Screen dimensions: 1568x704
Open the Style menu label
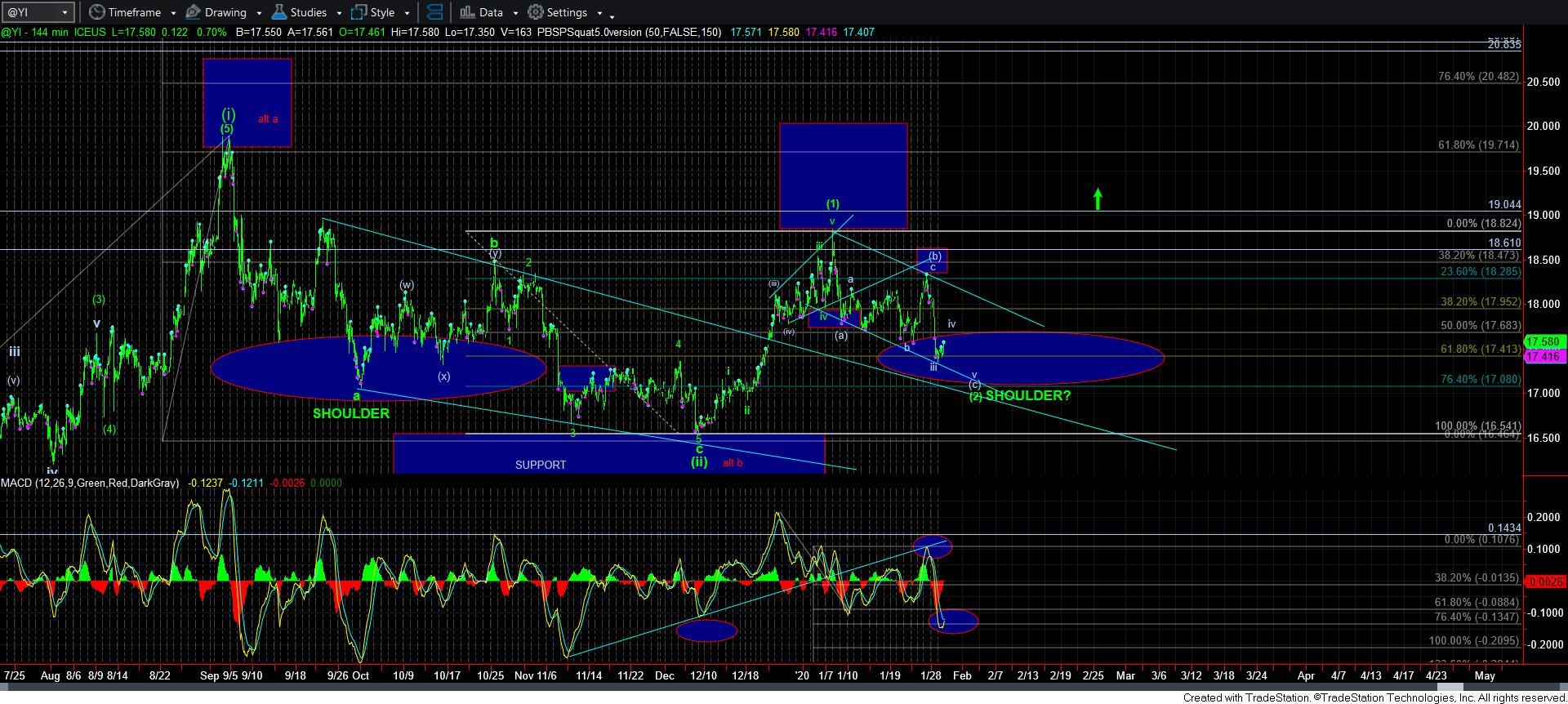(382, 12)
